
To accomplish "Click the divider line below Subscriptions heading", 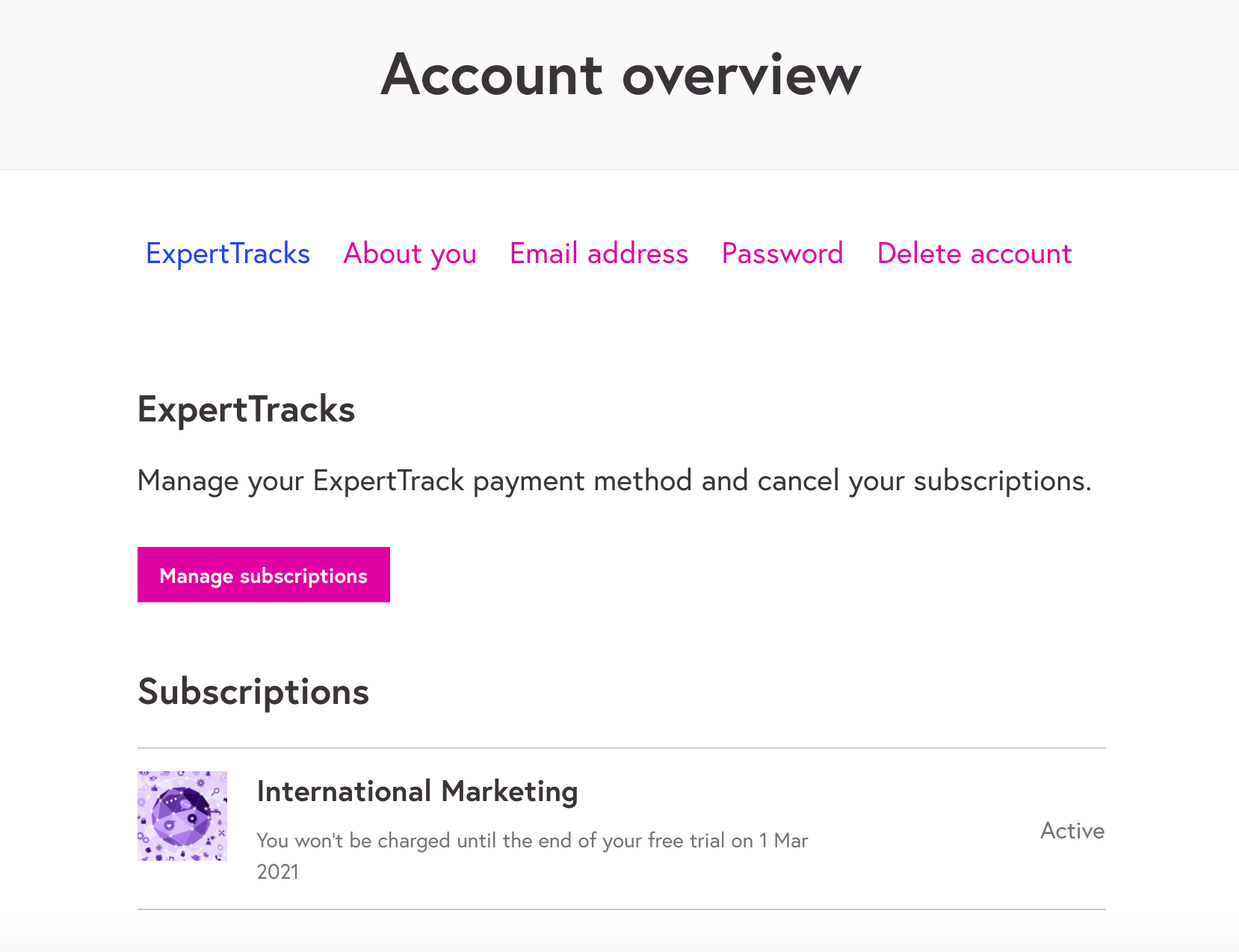I will coord(621,748).
